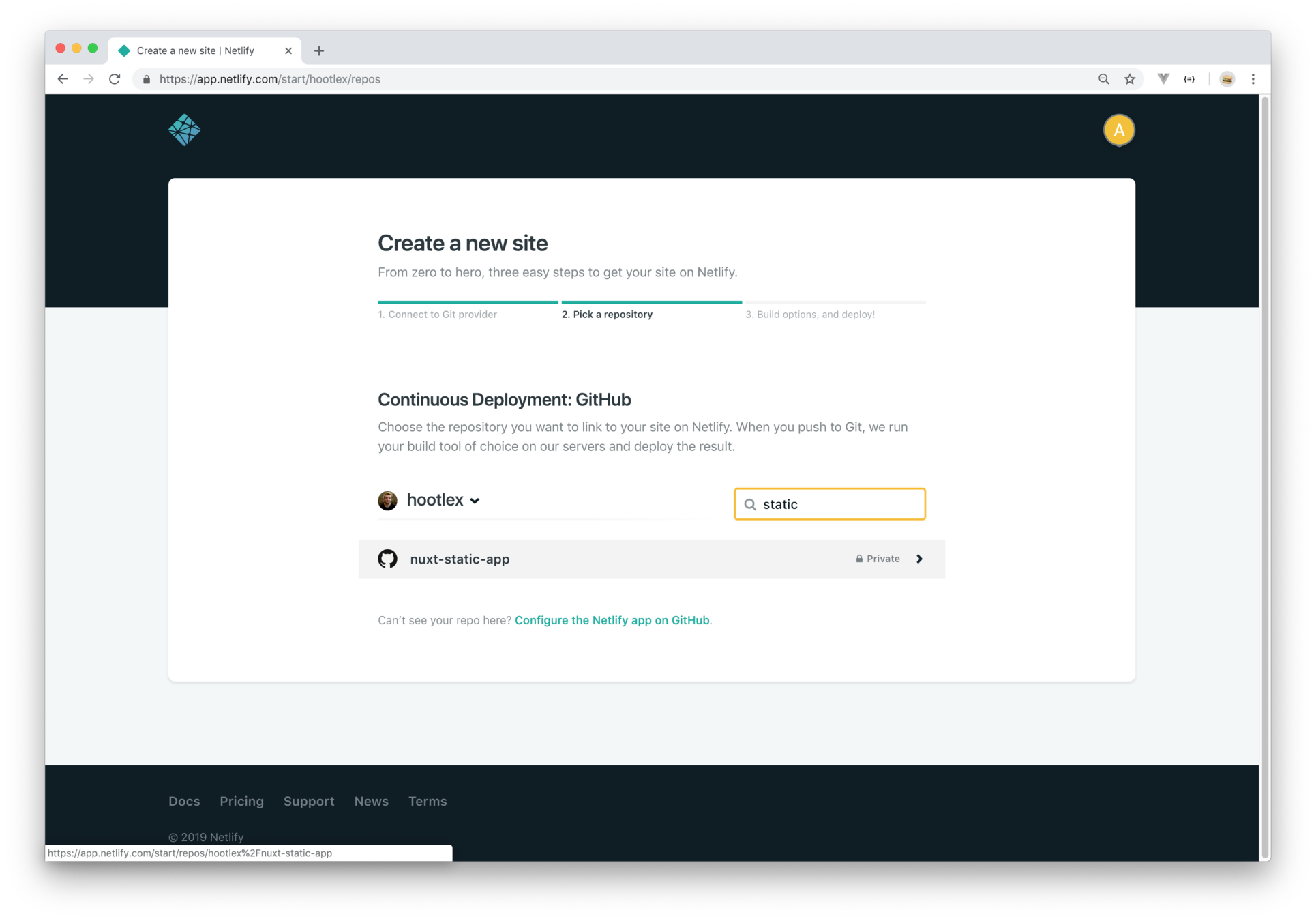
Task: Click the chevron arrow on nuxt-static-app row
Action: [919, 559]
